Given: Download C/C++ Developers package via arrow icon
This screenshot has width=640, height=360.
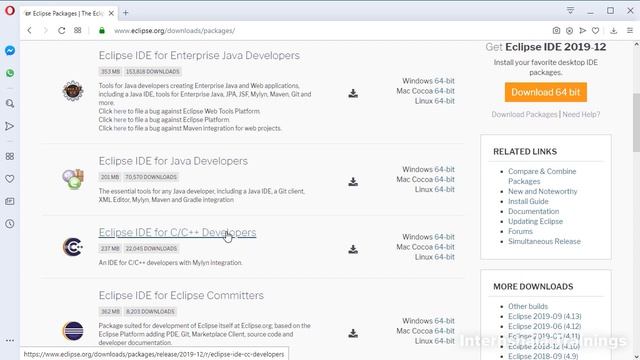Looking at the screenshot, I should coord(353,249).
